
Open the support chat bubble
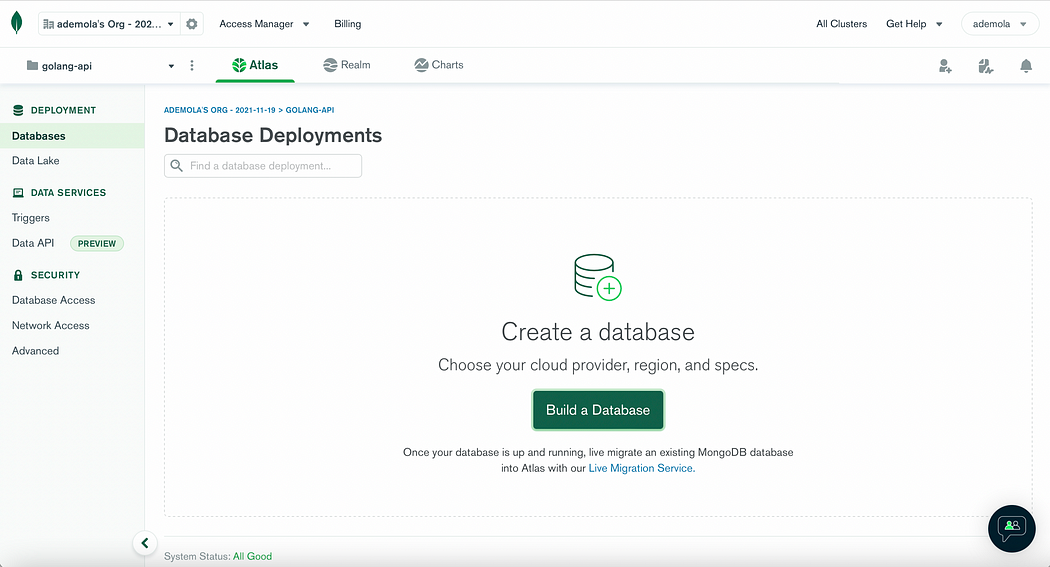coord(1012,529)
